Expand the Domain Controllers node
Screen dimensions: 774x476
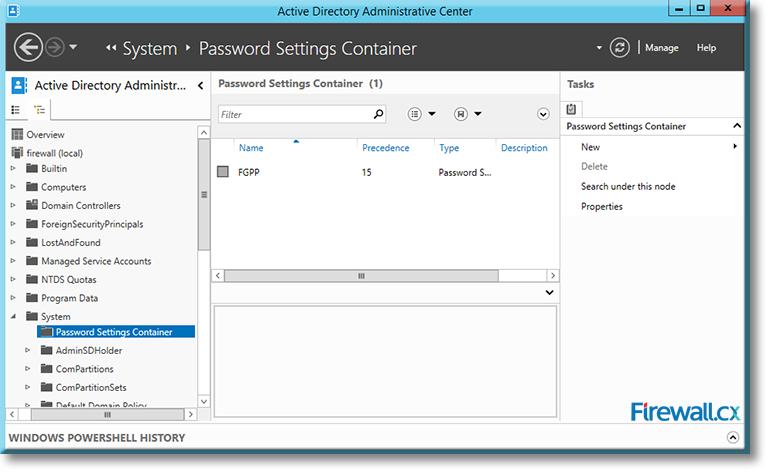13,205
